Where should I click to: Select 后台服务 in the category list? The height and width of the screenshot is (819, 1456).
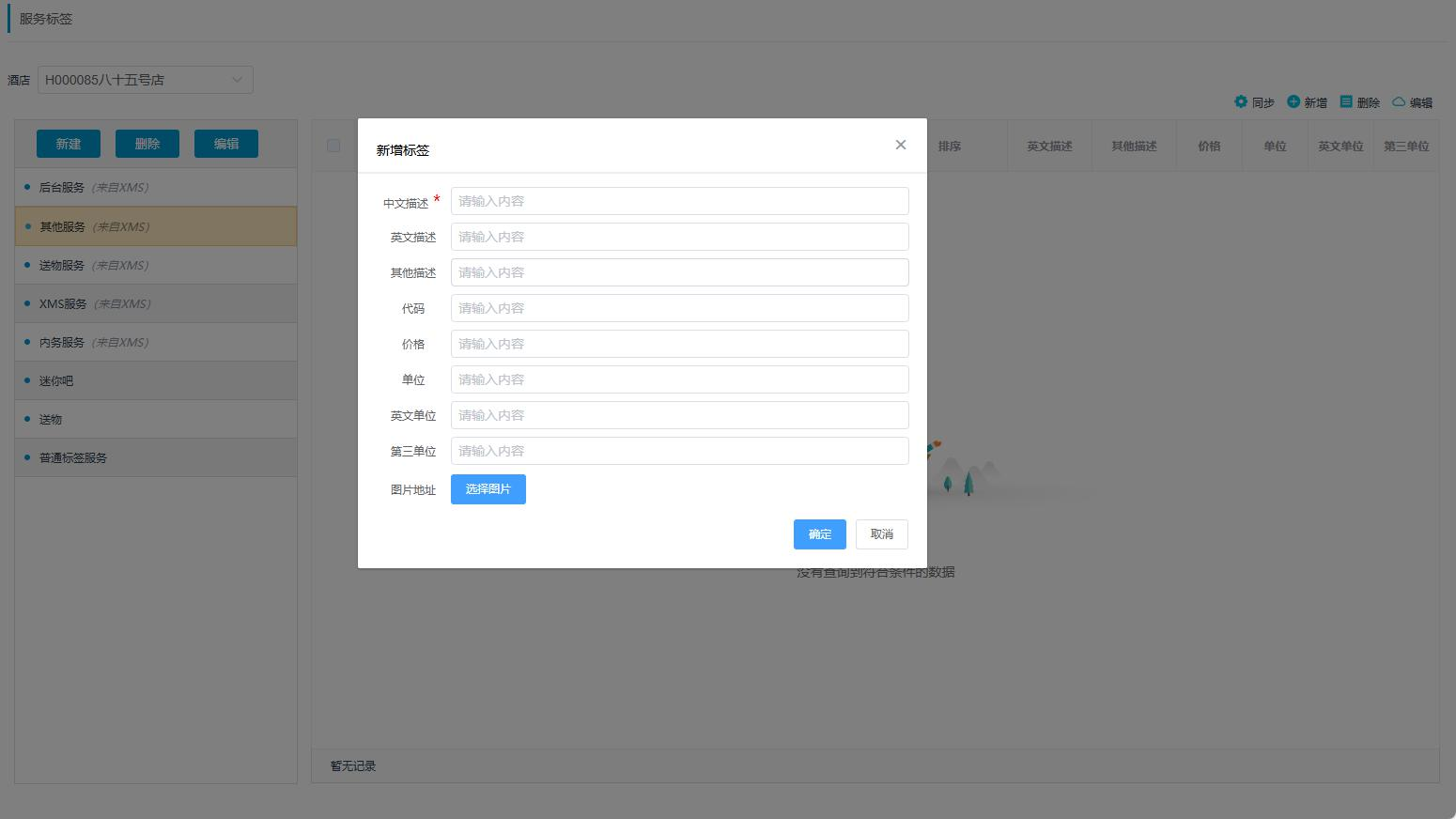tap(62, 187)
